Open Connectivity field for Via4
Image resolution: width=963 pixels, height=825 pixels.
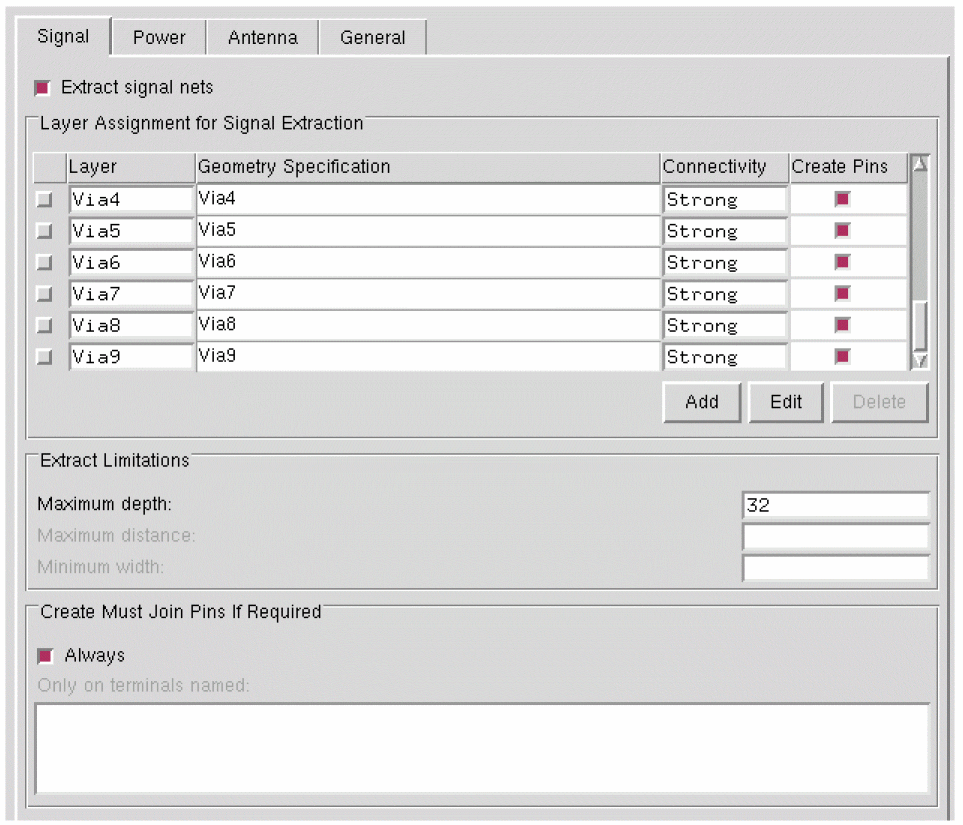point(724,200)
